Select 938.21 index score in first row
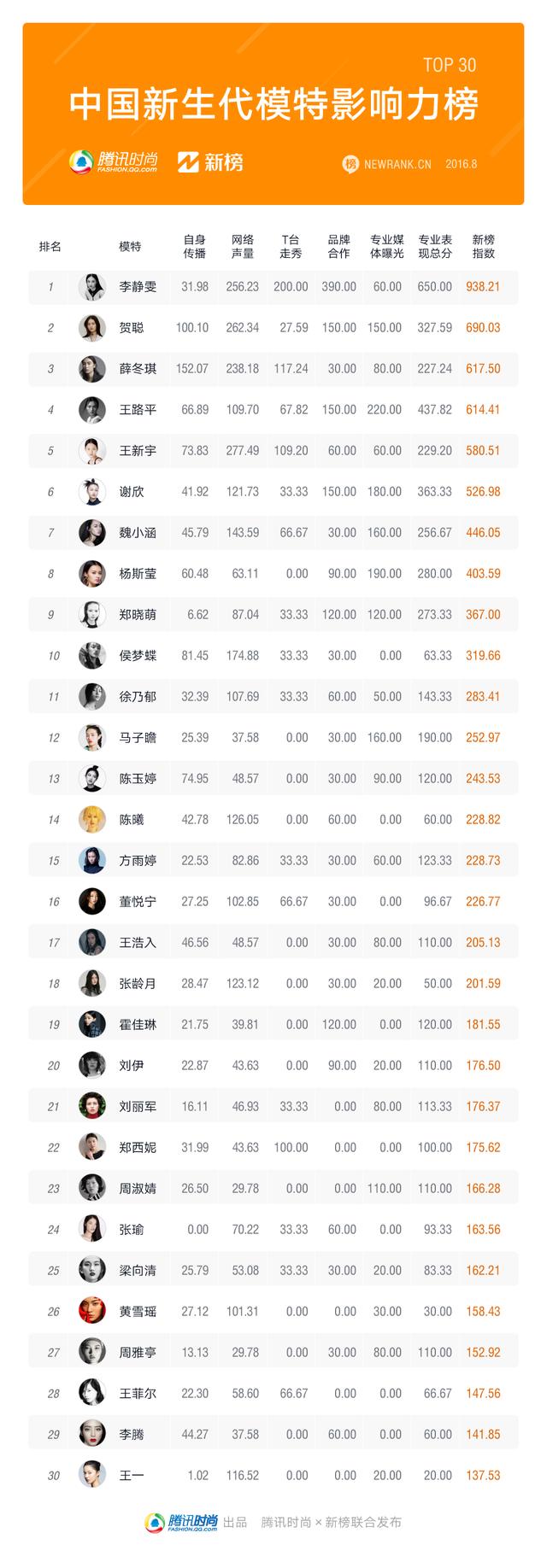Viewport: 547px width, 1568px height. pyautogui.click(x=483, y=287)
